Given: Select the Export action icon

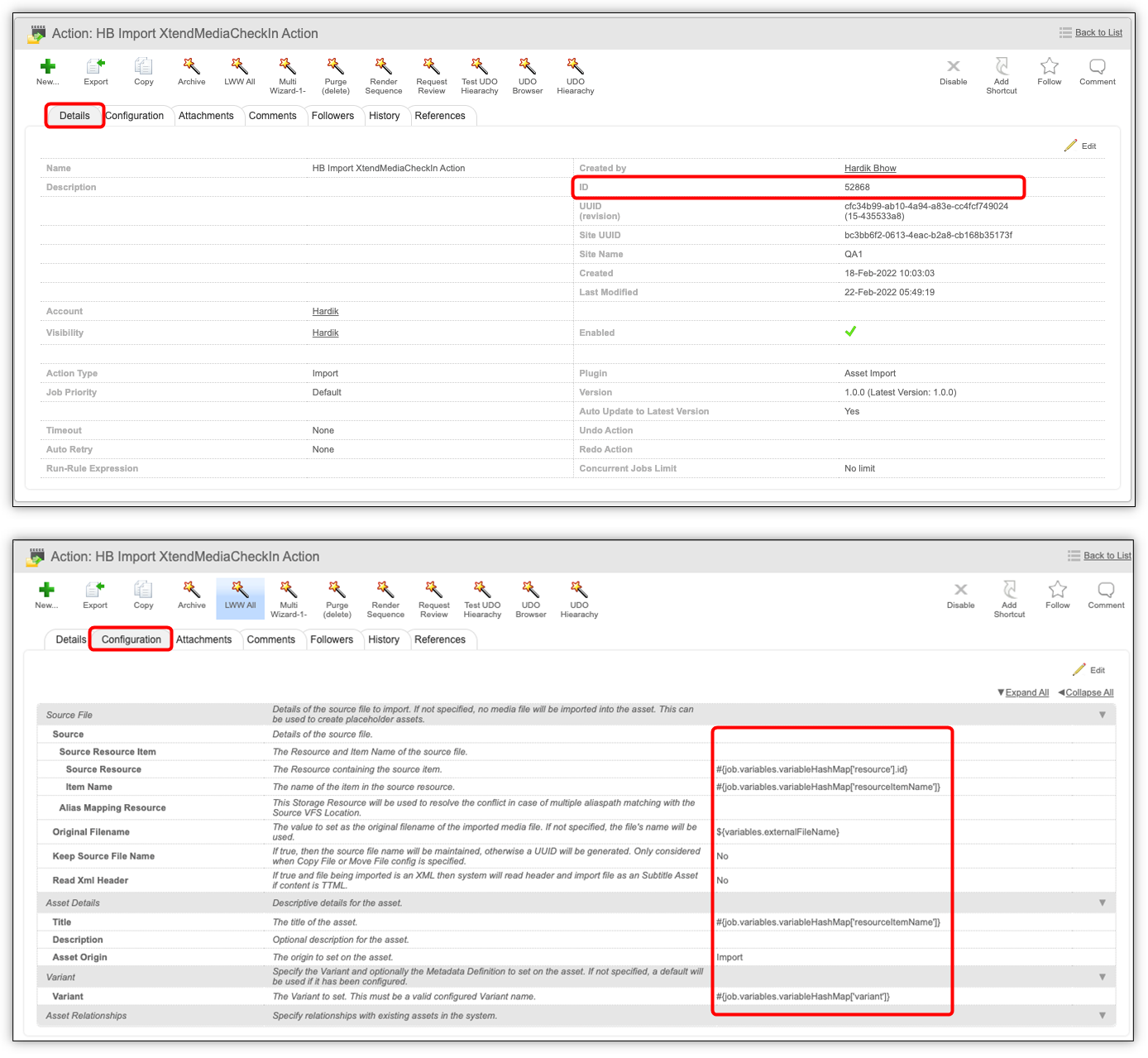Looking at the screenshot, I should click(x=95, y=74).
